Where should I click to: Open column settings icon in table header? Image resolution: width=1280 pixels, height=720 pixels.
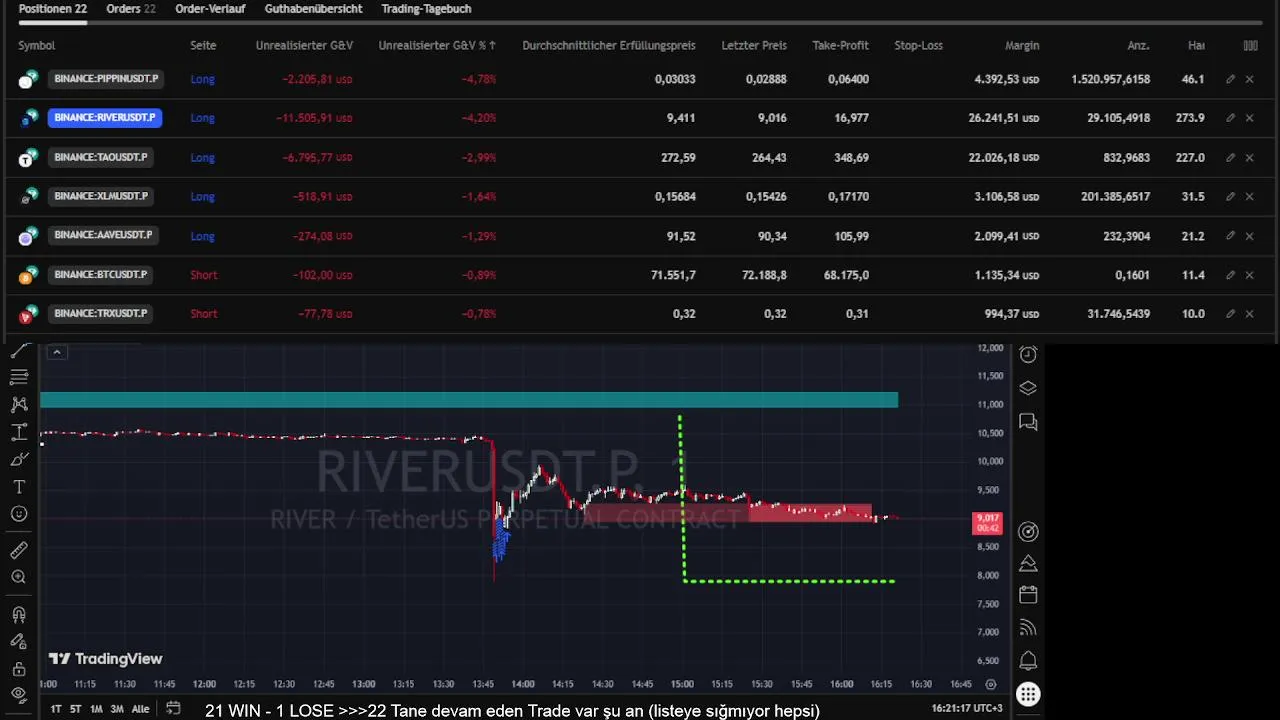tap(1250, 45)
